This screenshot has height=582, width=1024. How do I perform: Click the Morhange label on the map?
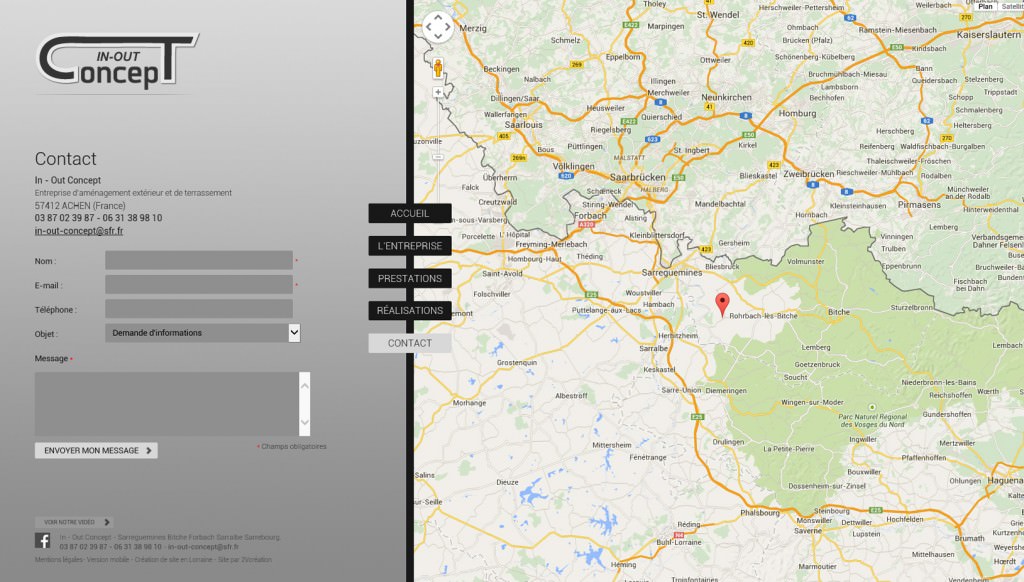click(470, 403)
